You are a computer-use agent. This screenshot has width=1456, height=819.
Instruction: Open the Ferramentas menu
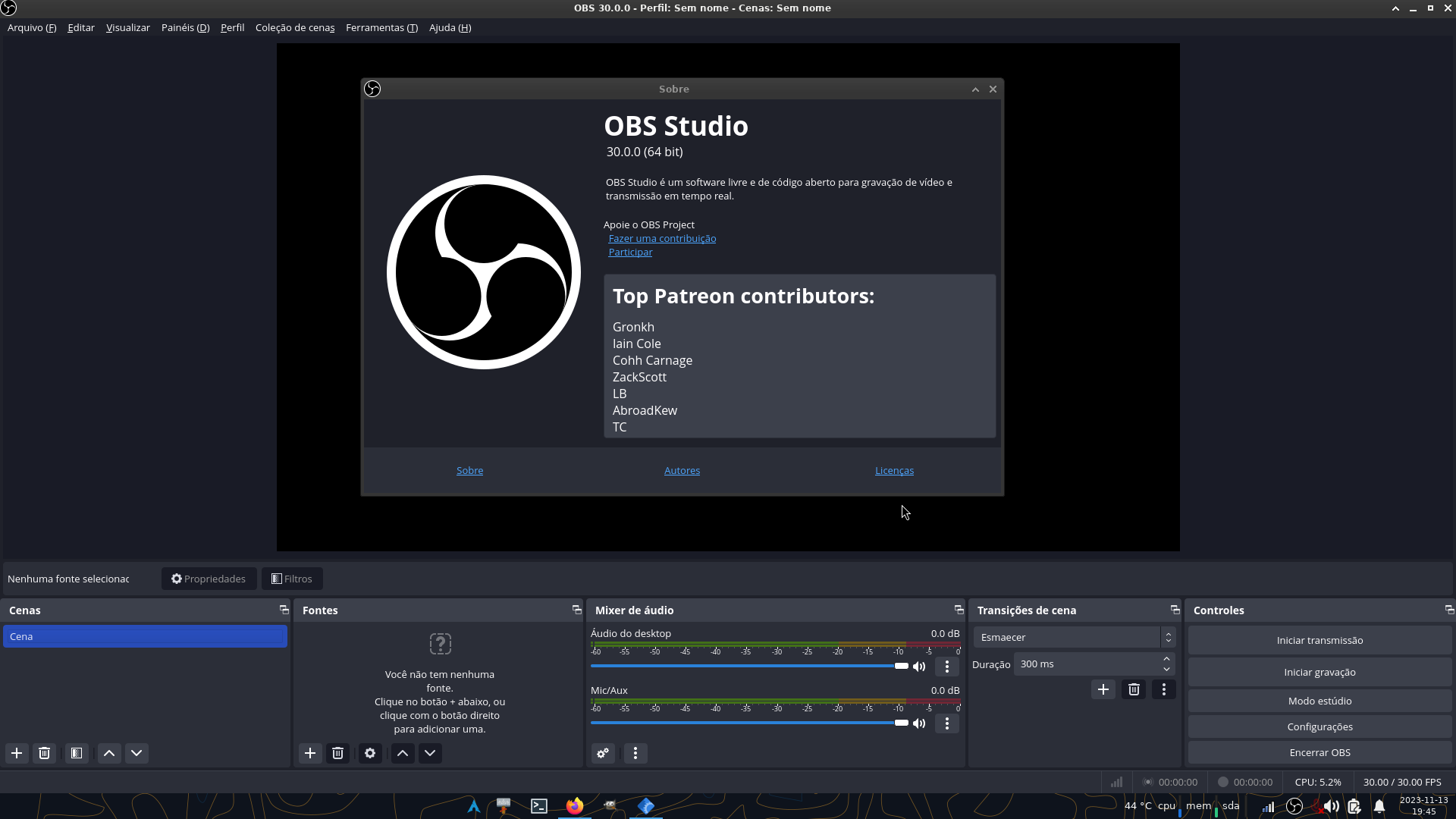381,27
